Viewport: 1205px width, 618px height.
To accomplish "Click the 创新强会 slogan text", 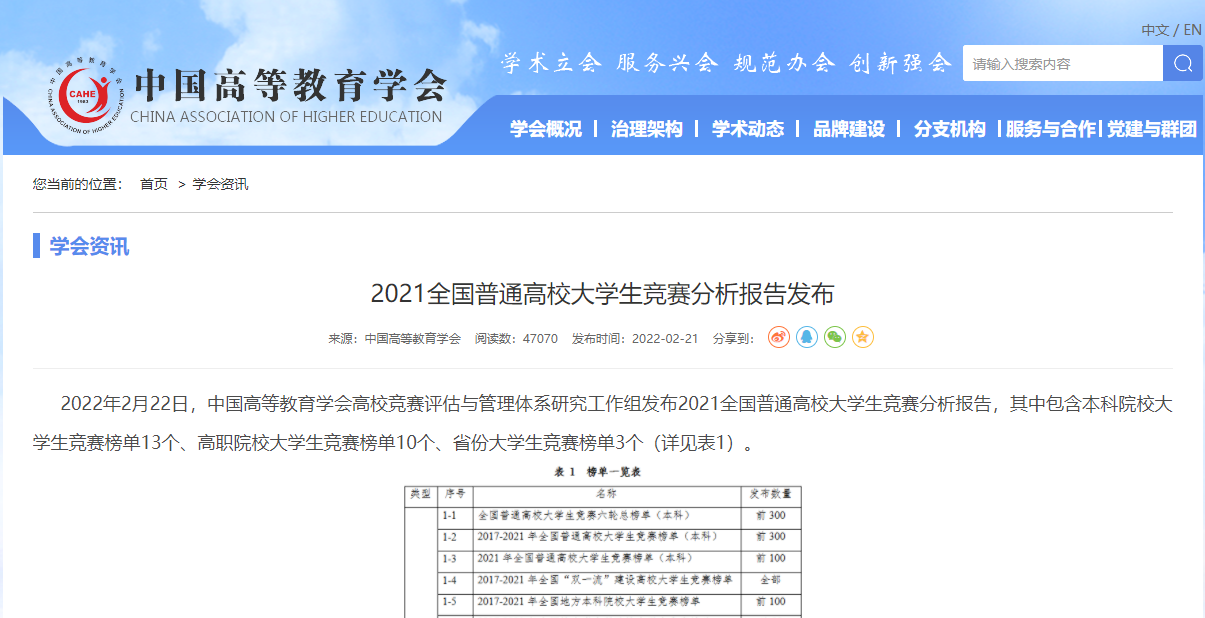I will (901, 63).
